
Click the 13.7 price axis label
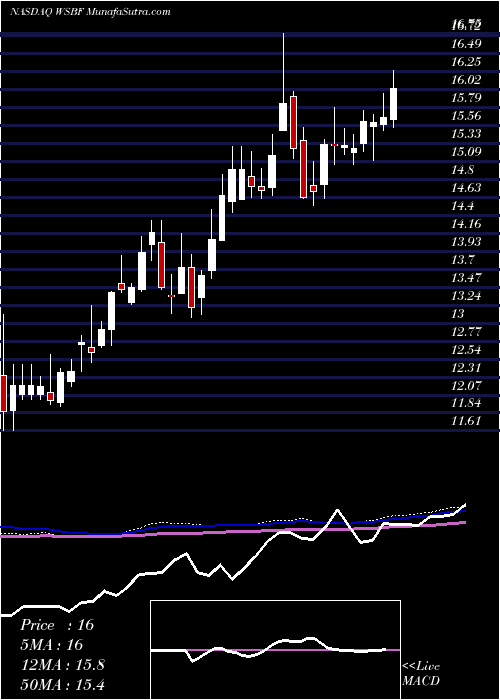(x=463, y=260)
